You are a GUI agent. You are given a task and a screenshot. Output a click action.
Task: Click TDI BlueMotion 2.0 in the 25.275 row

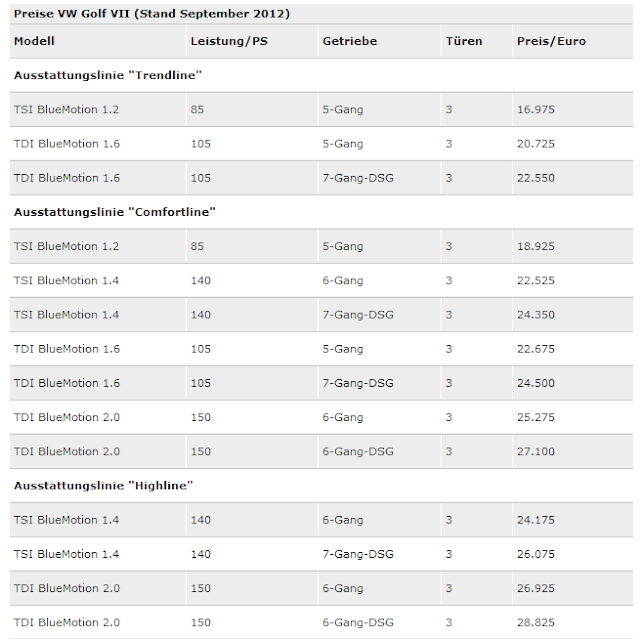66,417
